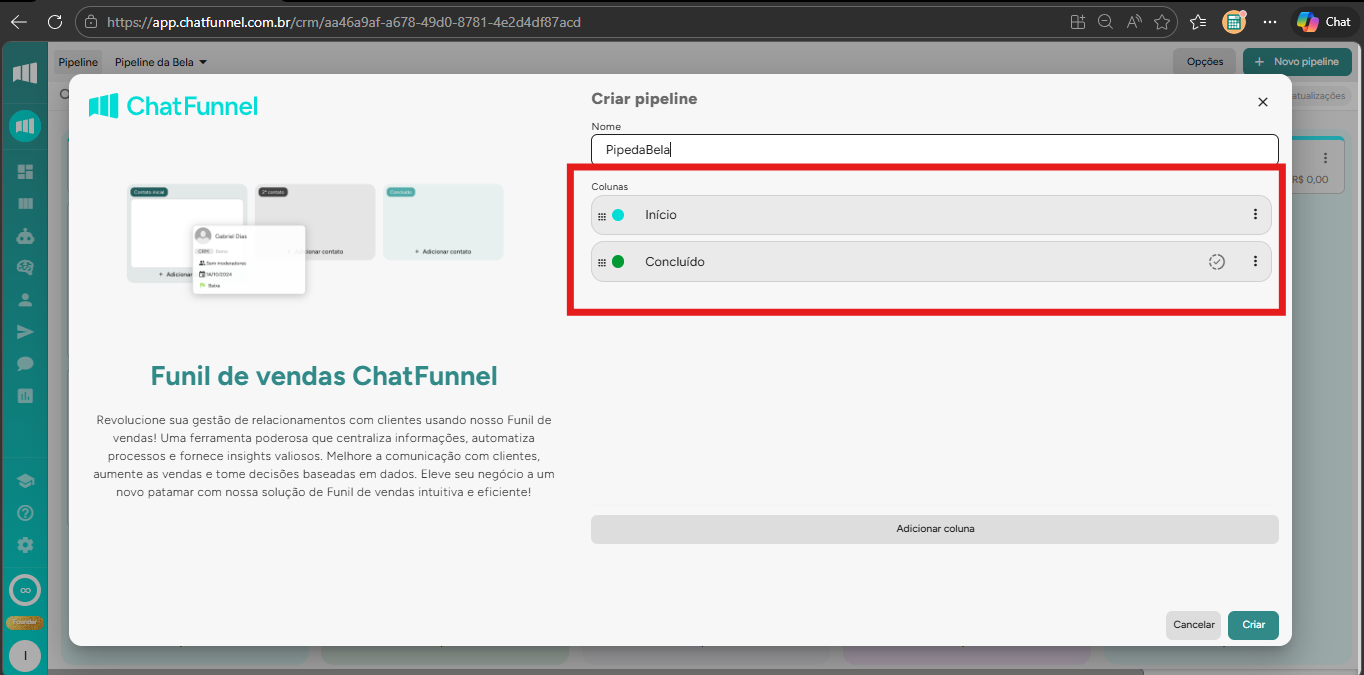The width and height of the screenshot is (1364, 675).
Task: Click the ChatFunnel logo atop the sidebar
Action: (x=25, y=73)
